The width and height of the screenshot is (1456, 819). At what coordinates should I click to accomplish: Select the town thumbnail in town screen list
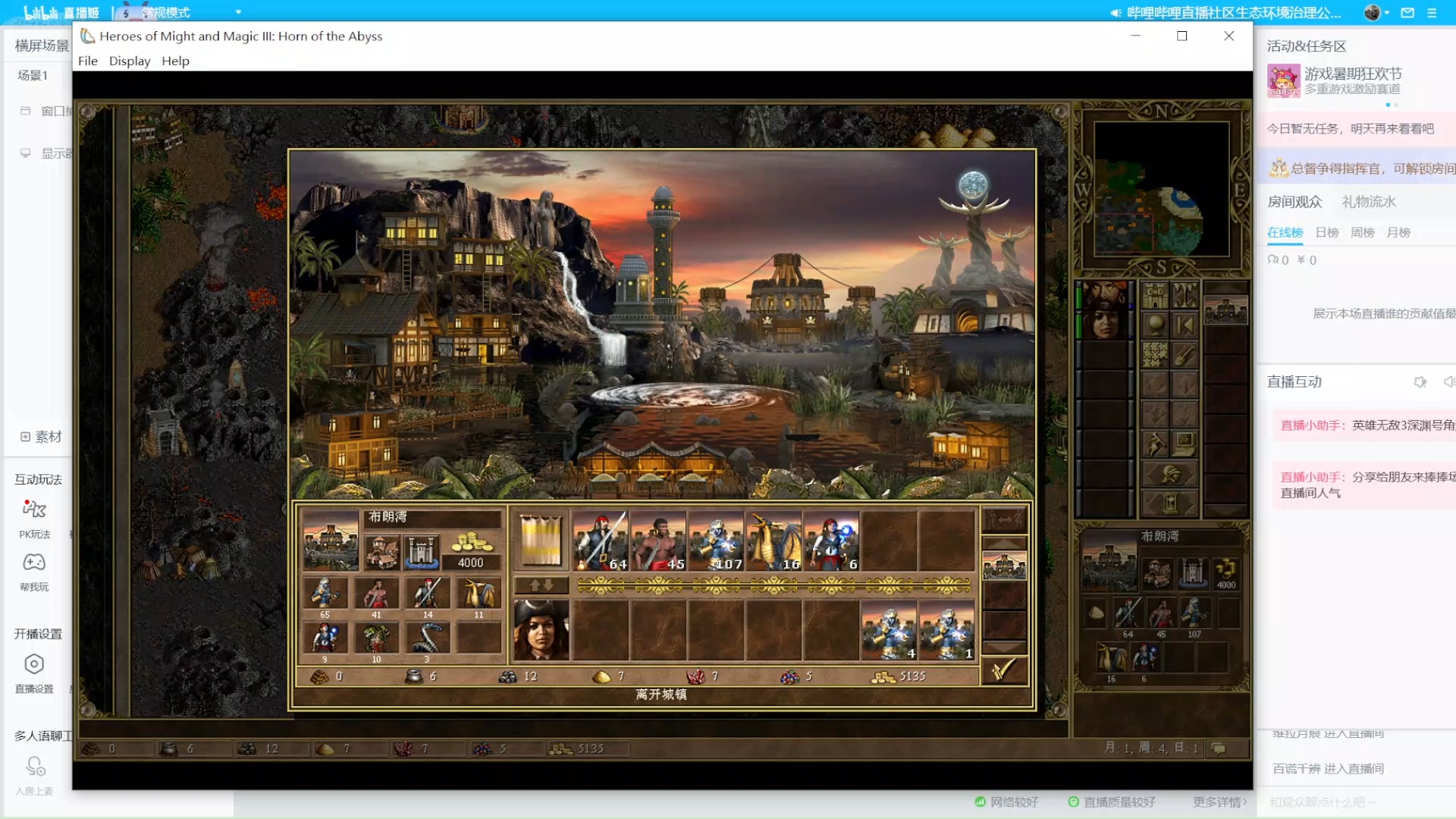coord(1004,565)
